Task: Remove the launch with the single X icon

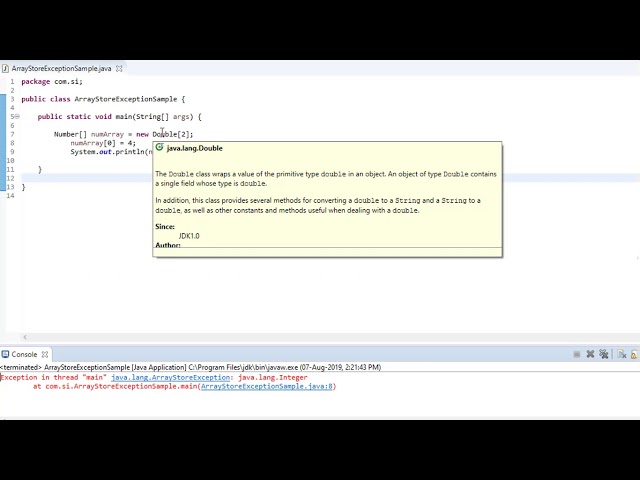Action: click(x=590, y=354)
